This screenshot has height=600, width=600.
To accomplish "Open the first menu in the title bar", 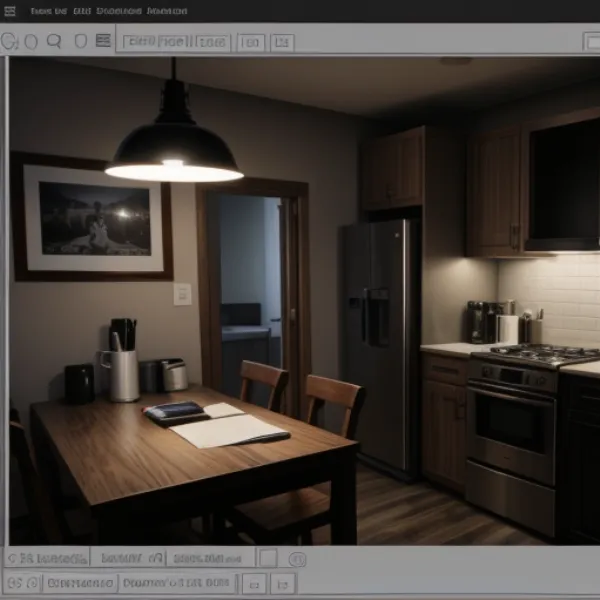I will (48, 11).
